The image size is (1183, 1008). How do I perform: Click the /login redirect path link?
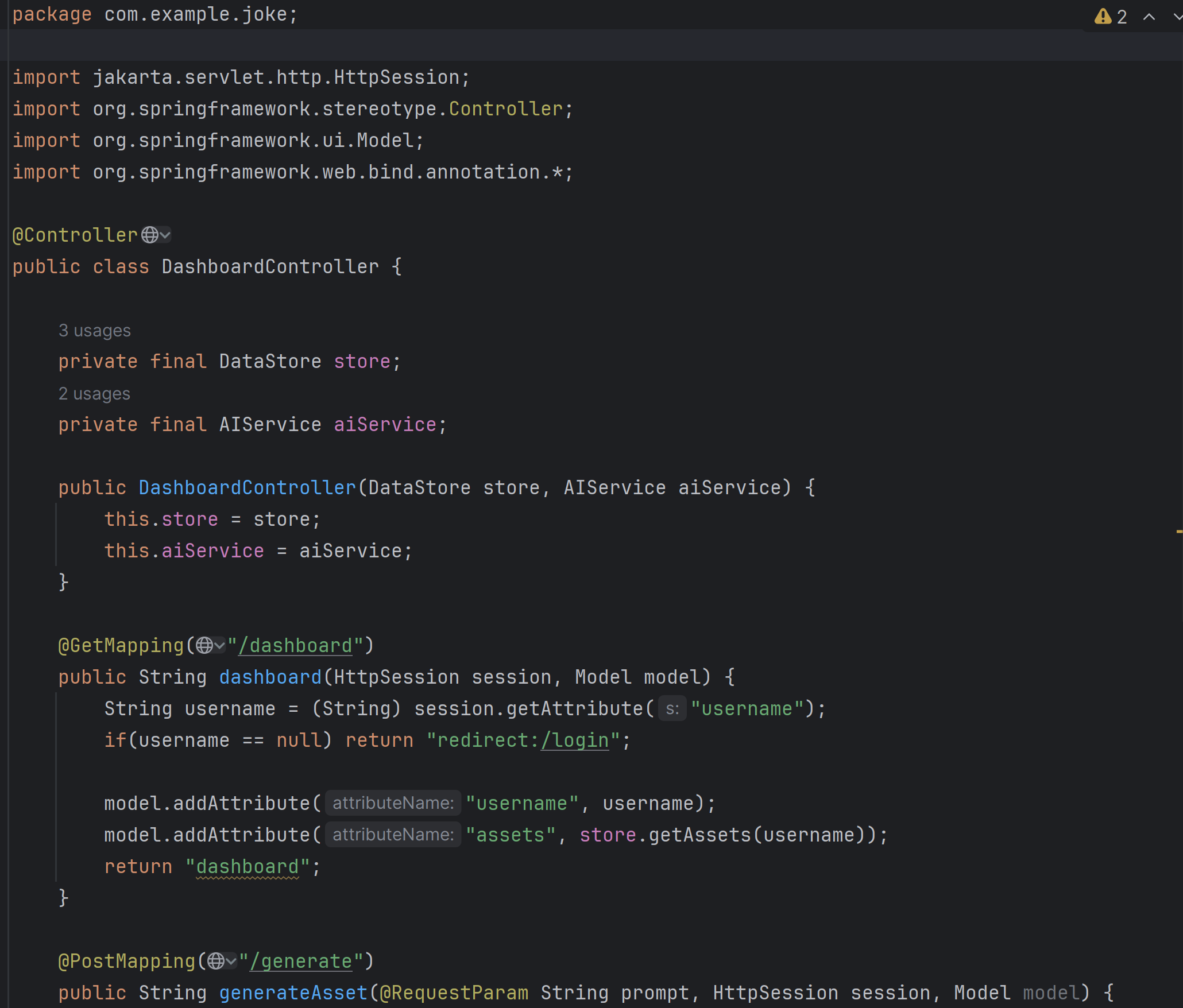(x=574, y=740)
